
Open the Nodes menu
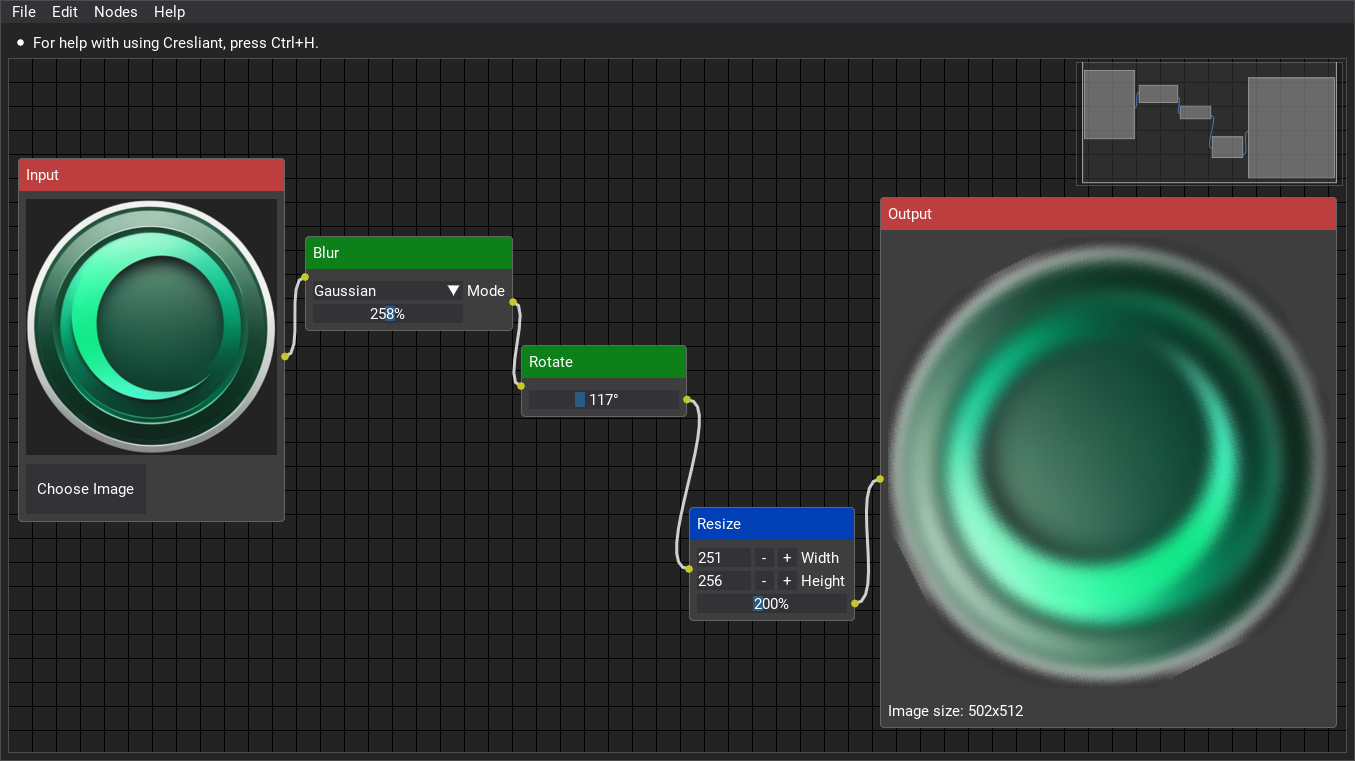coord(116,12)
